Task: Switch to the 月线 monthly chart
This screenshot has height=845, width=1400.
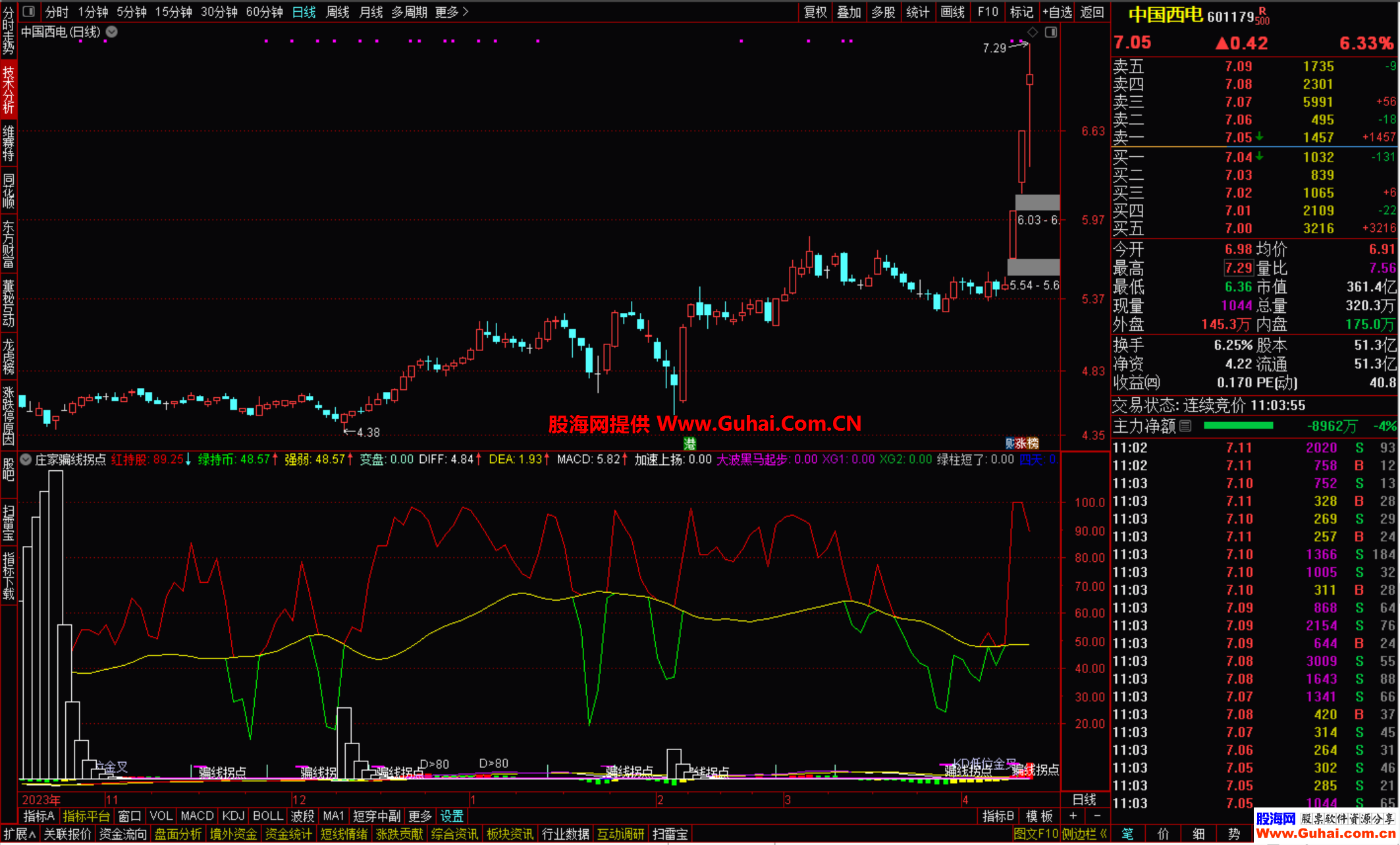Action: [x=371, y=12]
